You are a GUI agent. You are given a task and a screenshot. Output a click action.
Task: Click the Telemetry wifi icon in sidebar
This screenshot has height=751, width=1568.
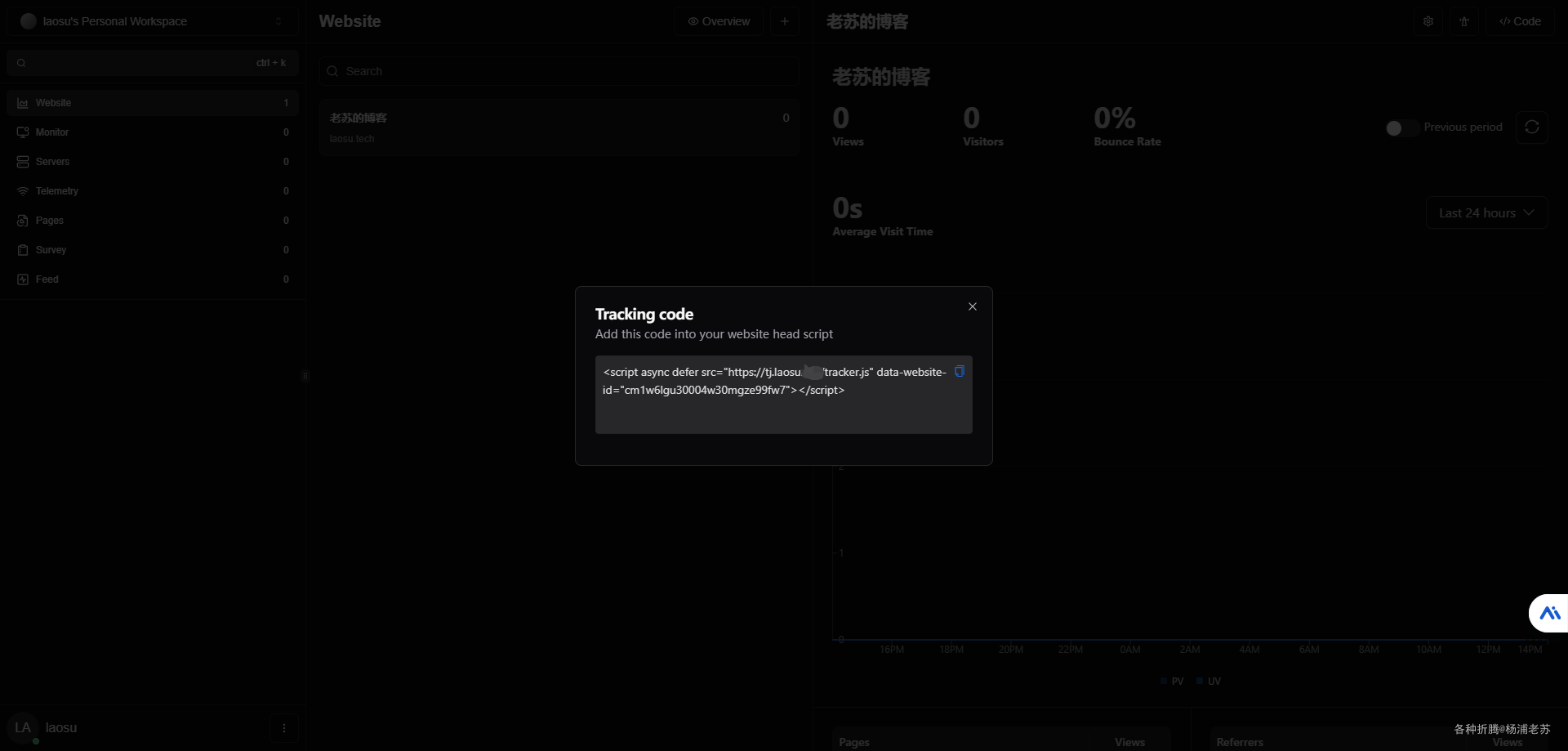23,191
